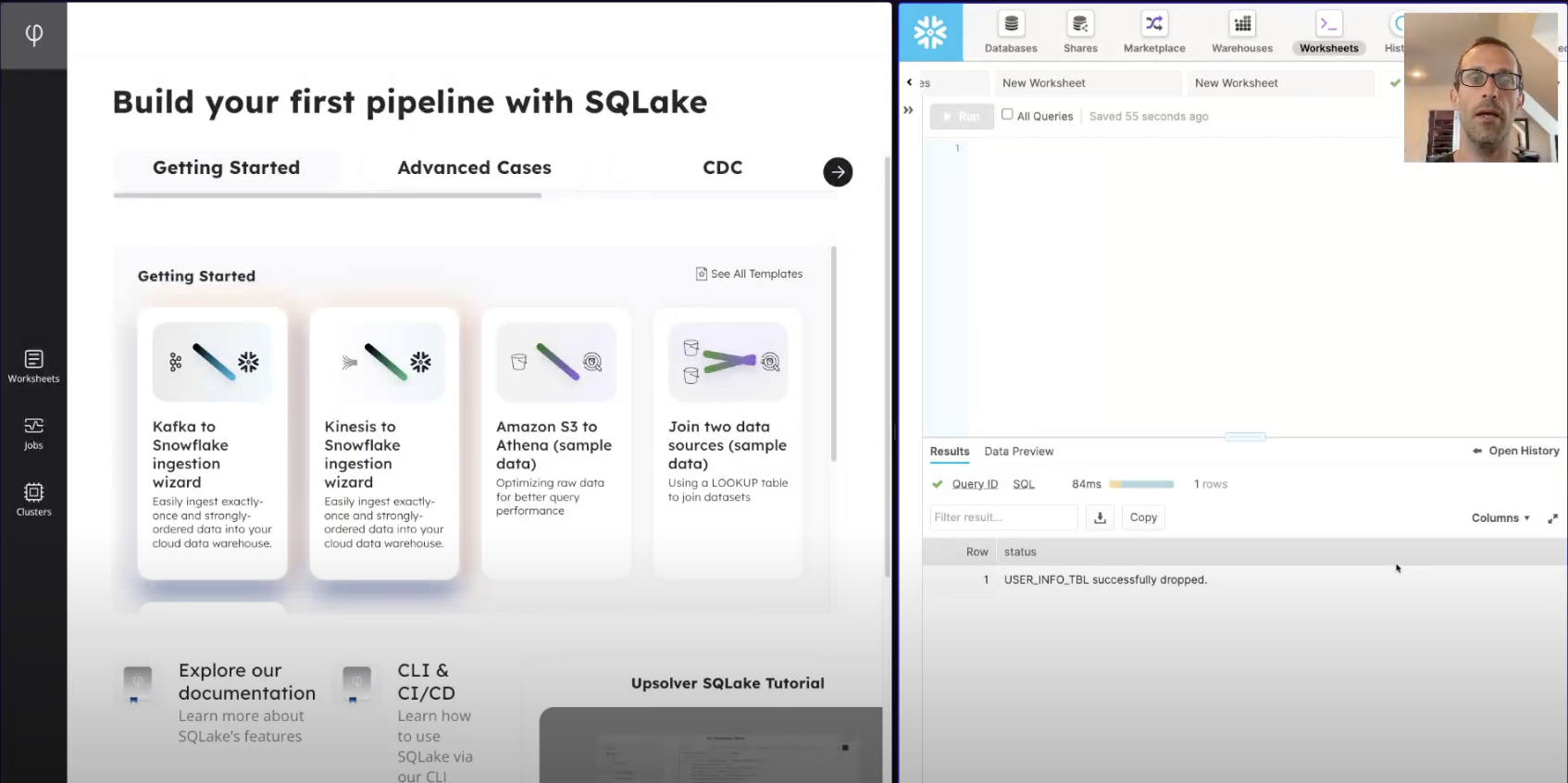Click the Upsolver logo icon in sidebar
This screenshot has width=1568, height=783.
coord(33,35)
